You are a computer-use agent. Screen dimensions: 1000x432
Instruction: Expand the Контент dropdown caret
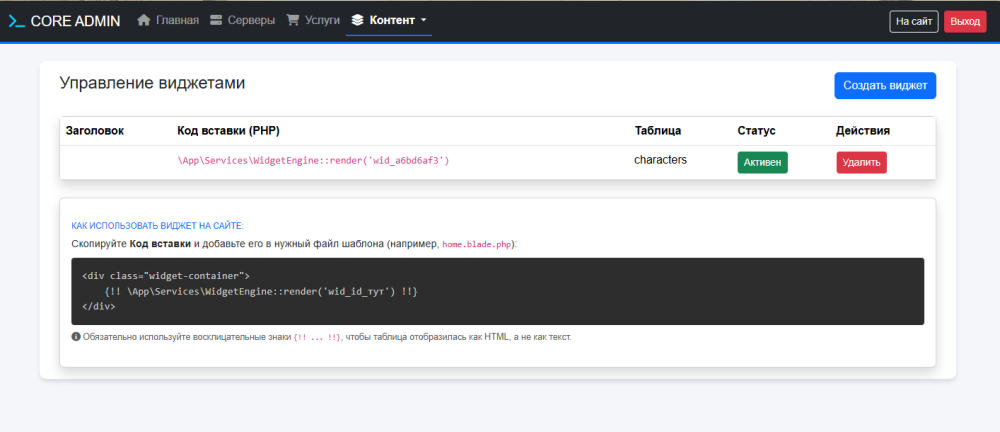point(424,20)
